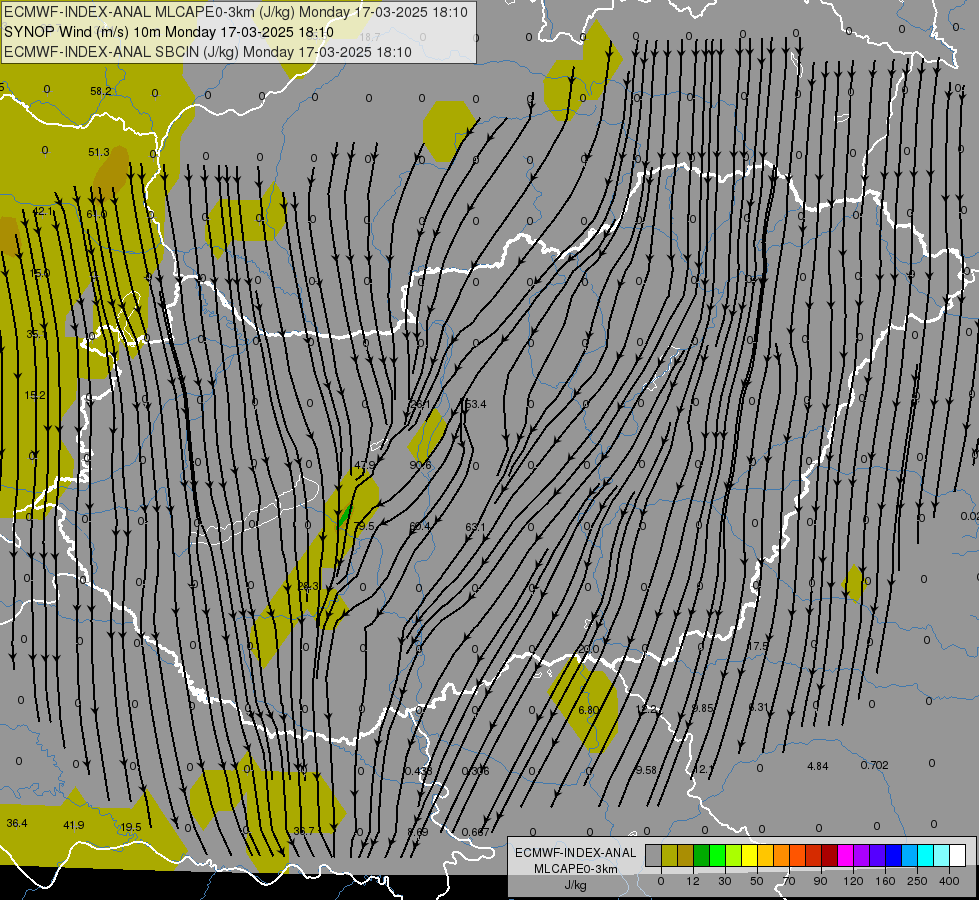The width and height of the screenshot is (979, 900).
Task: Click the legend tick label '400'
Action: coord(949,881)
